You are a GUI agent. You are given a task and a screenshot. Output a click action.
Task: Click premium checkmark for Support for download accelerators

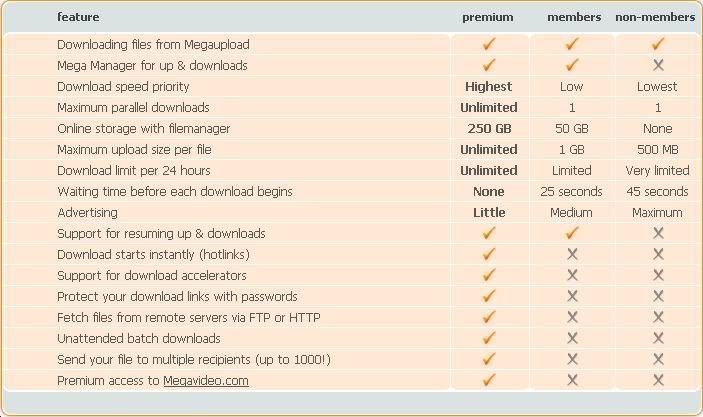point(489,275)
